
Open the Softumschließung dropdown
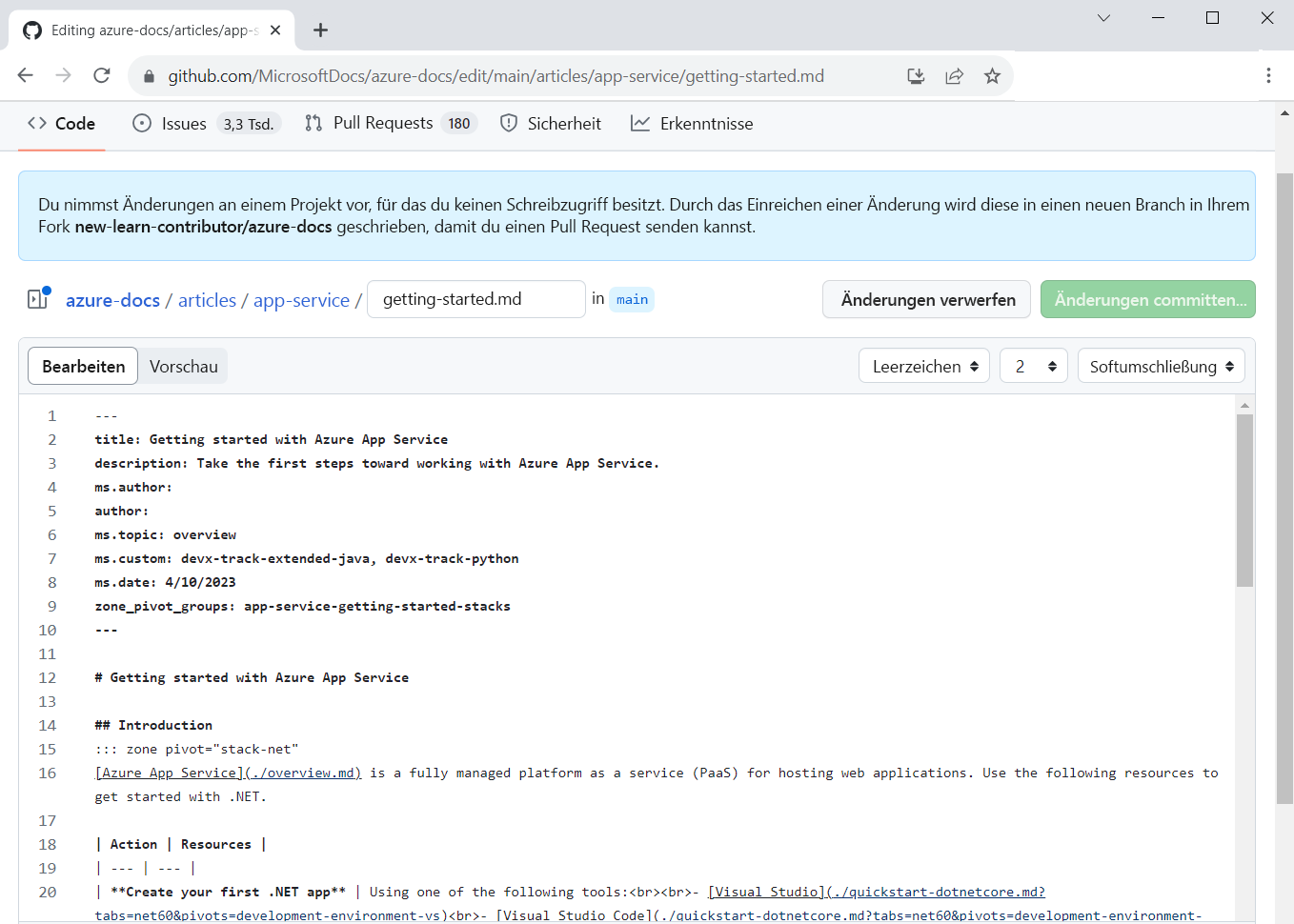click(1161, 365)
